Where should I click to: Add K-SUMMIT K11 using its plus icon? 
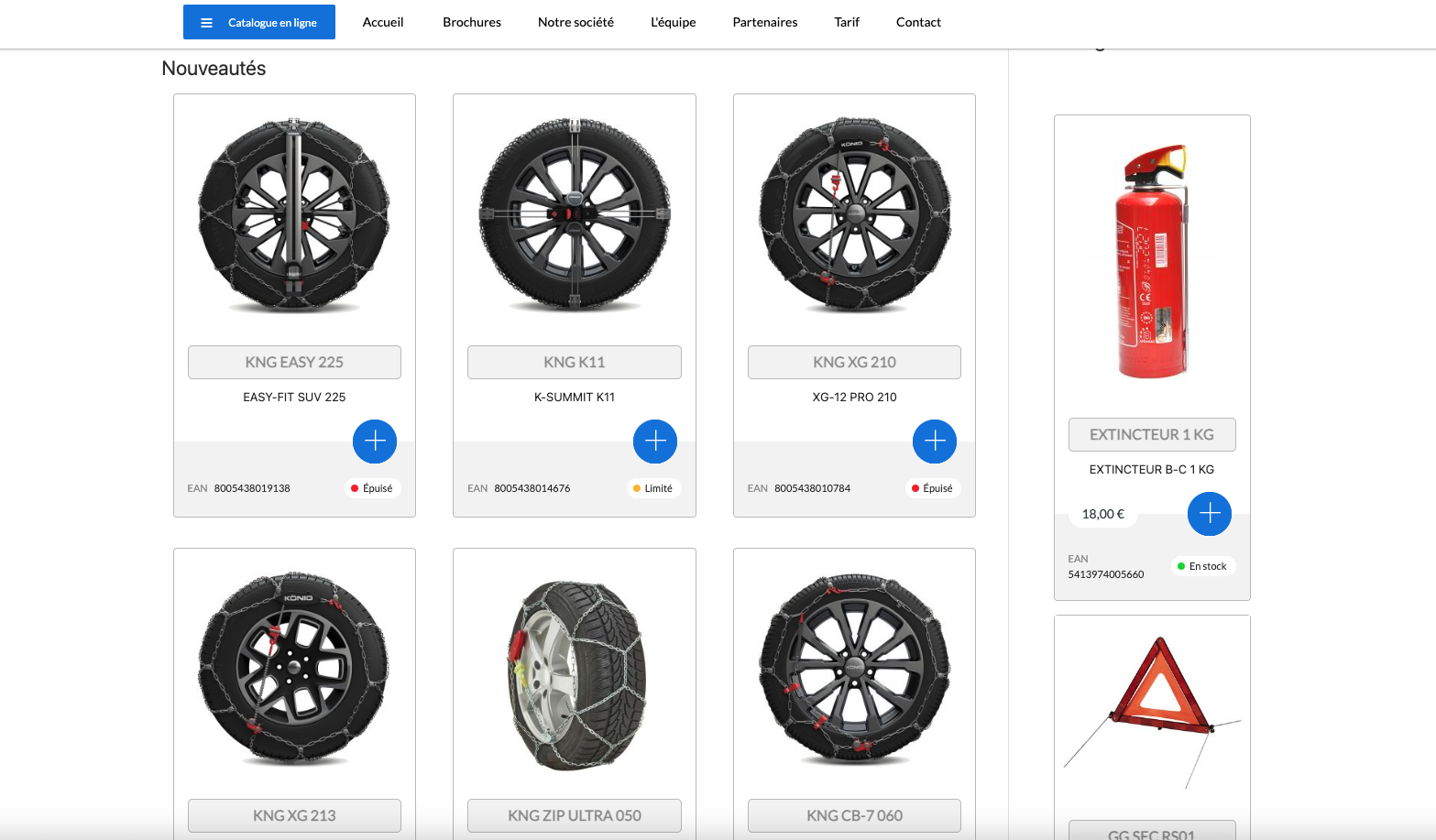click(655, 442)
